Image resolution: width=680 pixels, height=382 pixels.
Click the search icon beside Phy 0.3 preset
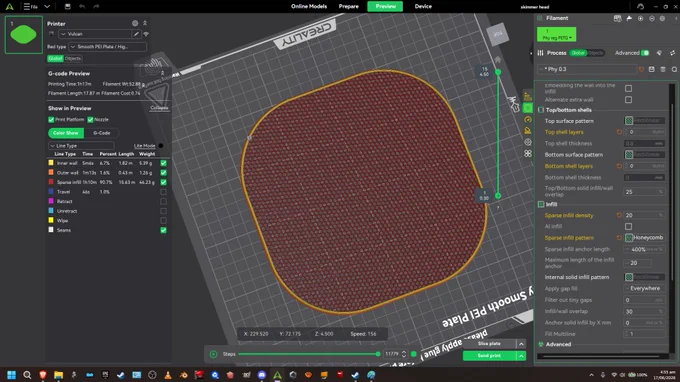coord(674,69)
